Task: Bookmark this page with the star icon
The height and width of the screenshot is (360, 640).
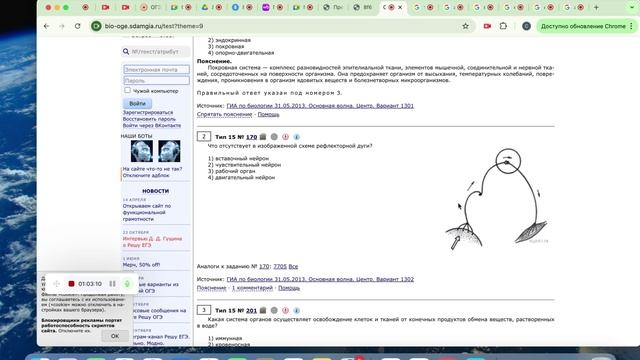Action: (x=465, y=26)
